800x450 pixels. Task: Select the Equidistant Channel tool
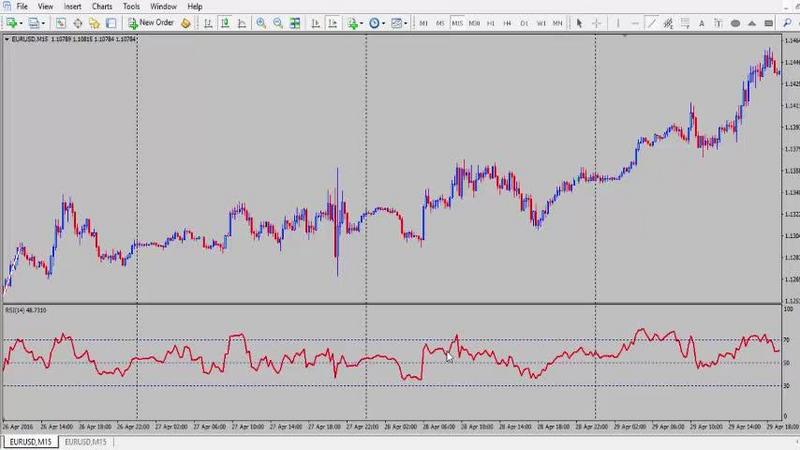[x=668, y=23]
